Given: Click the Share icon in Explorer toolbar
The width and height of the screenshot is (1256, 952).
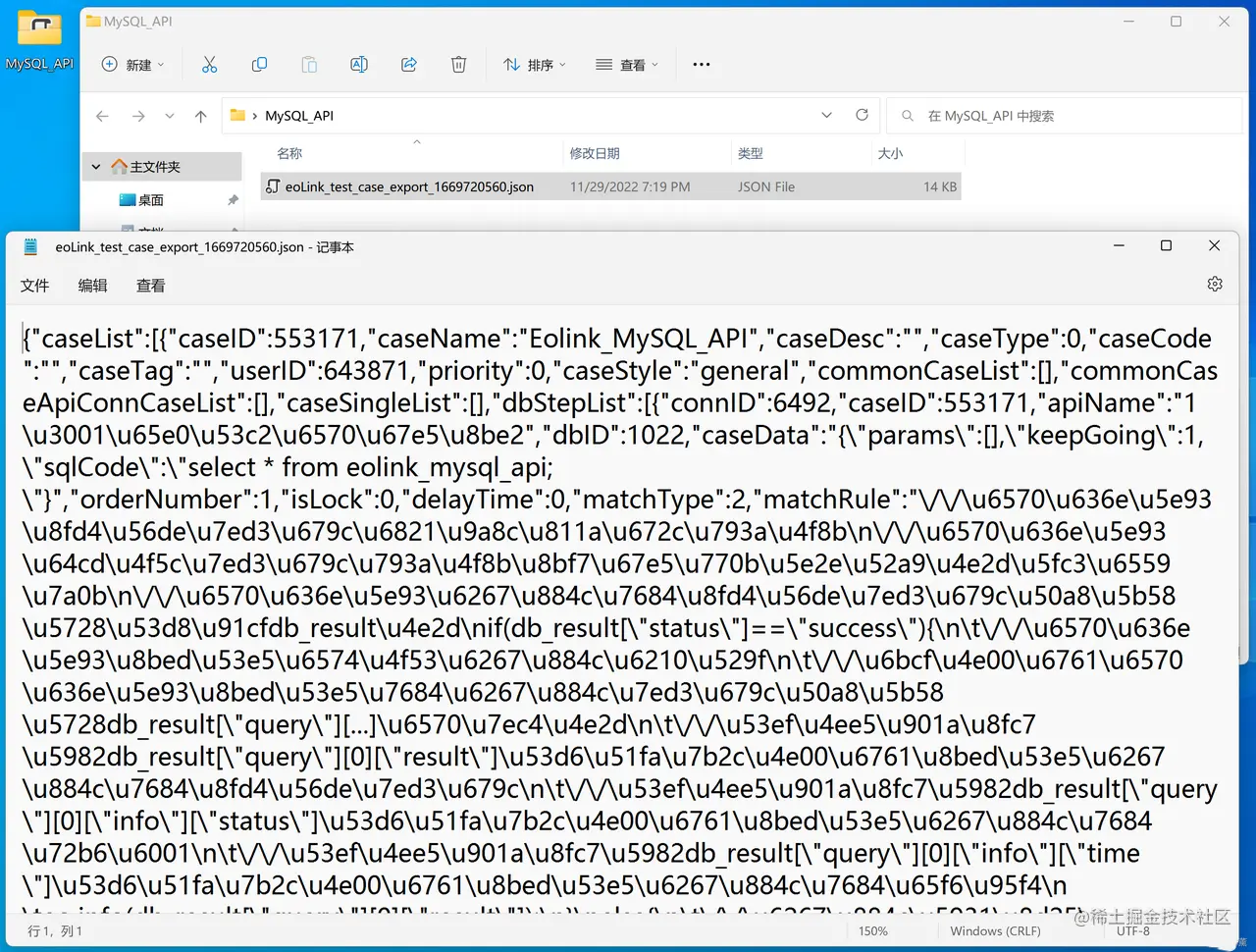Looking at the screenshot, I should tap(409, 65).
